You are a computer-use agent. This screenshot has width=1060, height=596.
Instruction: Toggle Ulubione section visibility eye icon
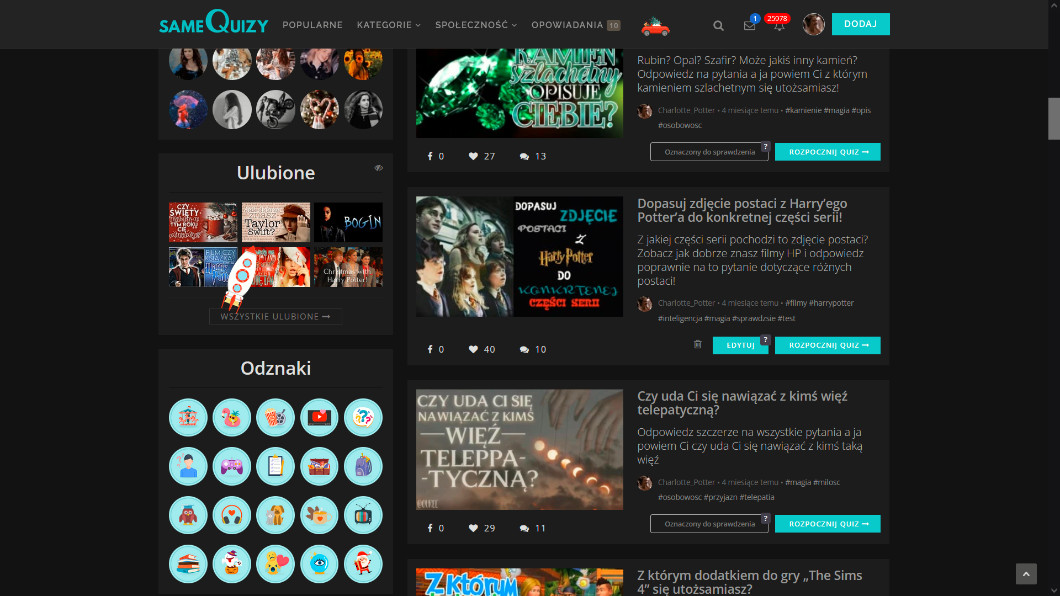pos(379,168)
